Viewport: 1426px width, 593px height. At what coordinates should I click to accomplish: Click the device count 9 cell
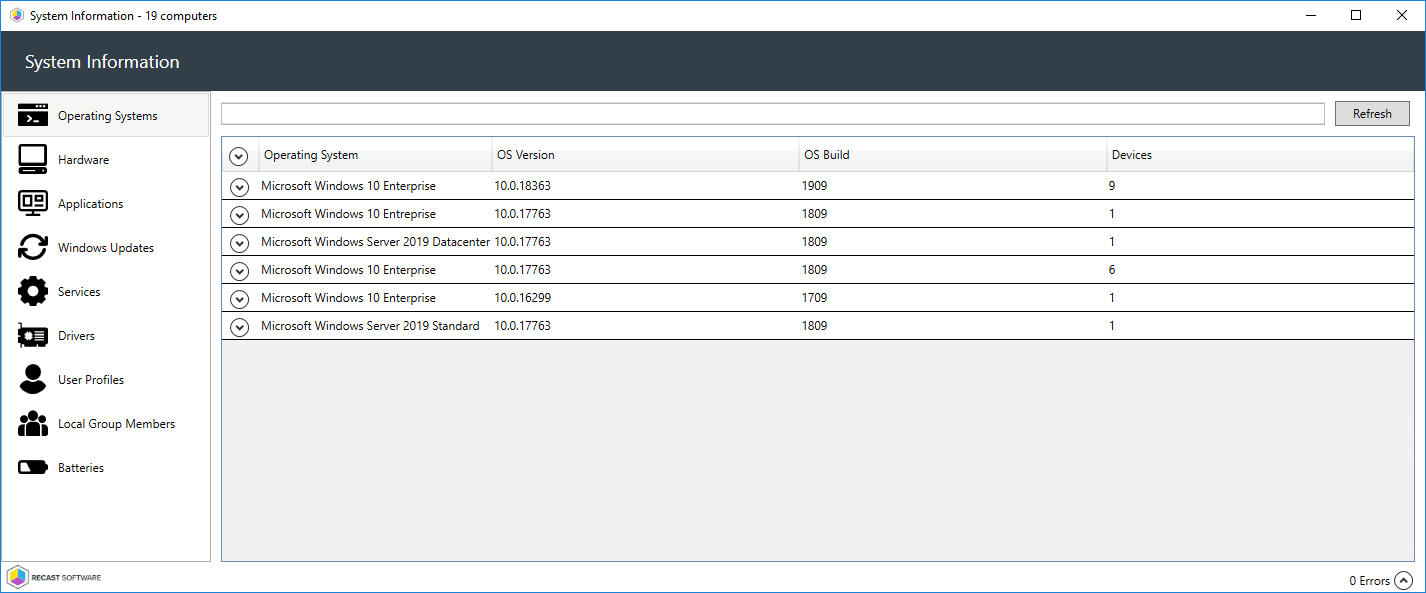(1112, 186)
